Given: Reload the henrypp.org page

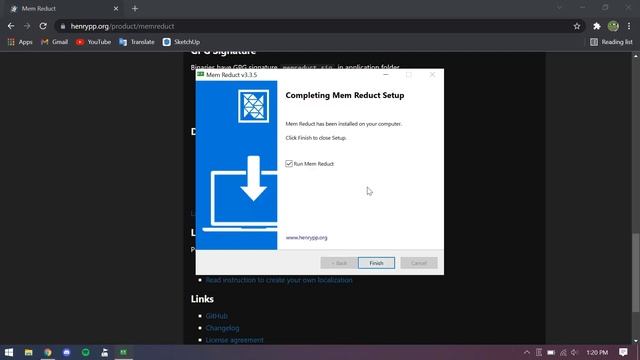Looking at the screenshot, I should 43,26.
